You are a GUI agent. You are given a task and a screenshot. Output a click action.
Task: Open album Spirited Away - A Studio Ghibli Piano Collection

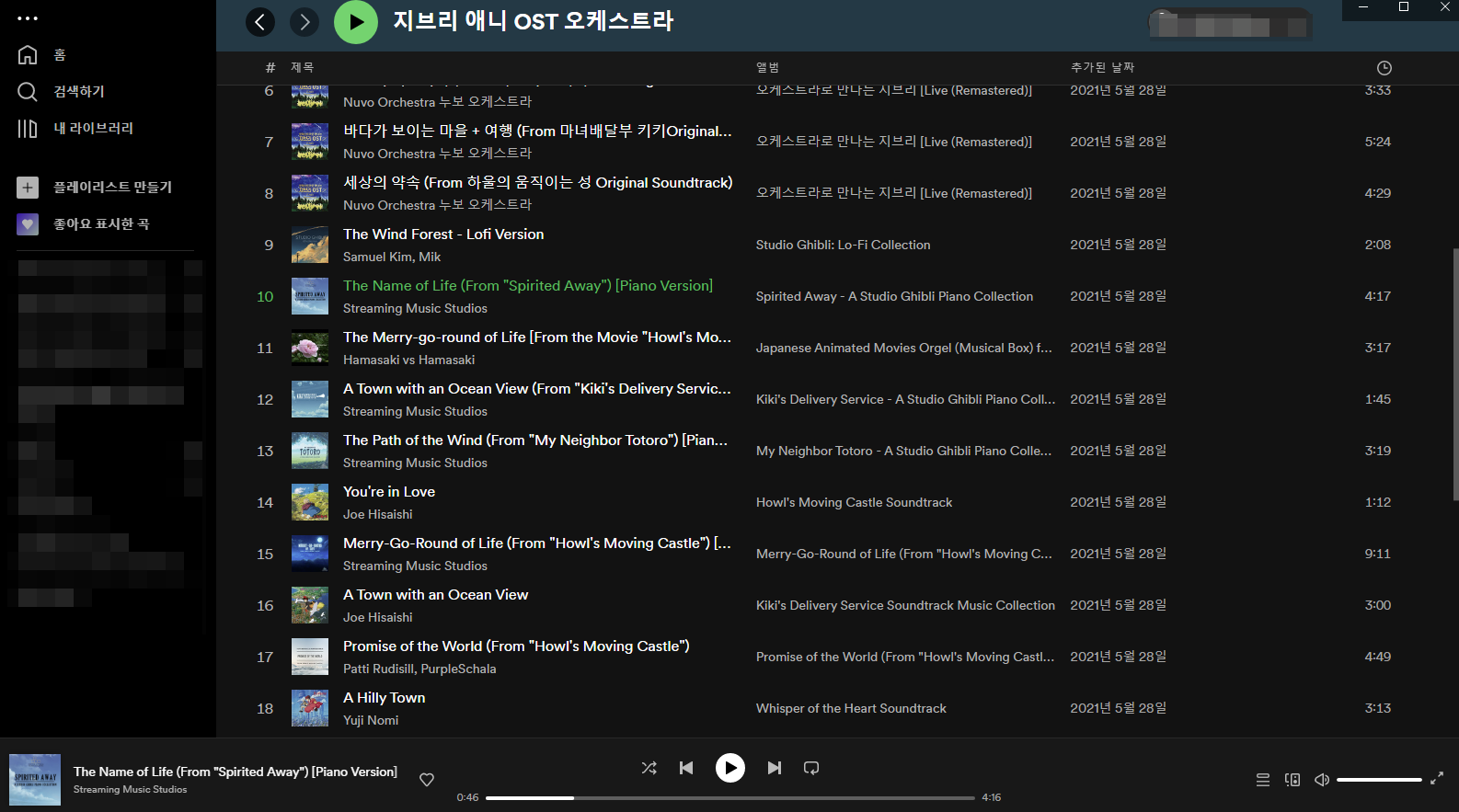pyautogui.click(x=894, y=297)
